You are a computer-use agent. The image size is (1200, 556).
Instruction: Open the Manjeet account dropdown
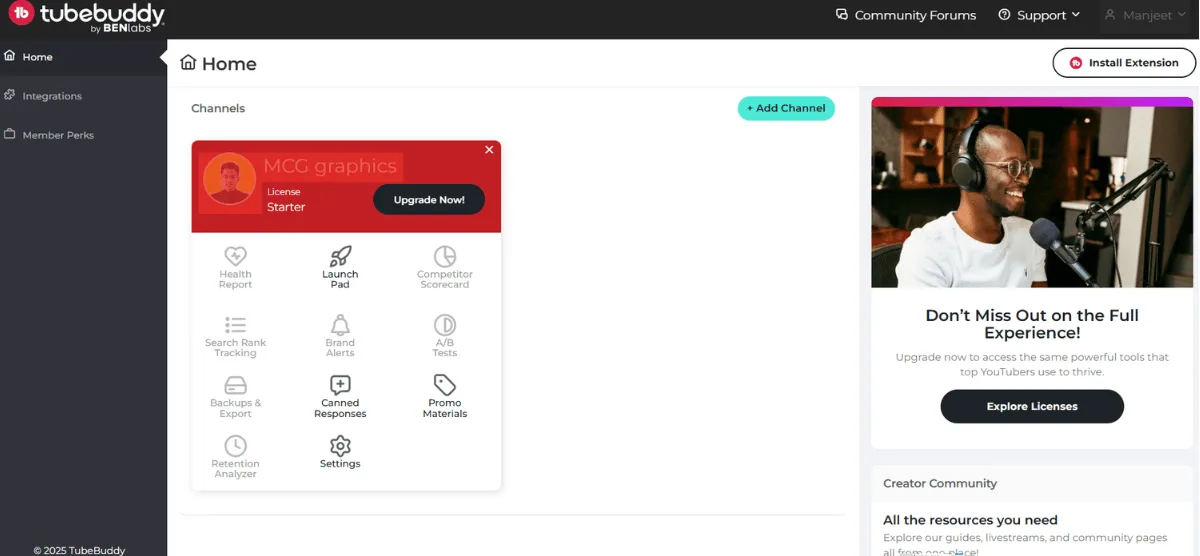pos(1147,16)
